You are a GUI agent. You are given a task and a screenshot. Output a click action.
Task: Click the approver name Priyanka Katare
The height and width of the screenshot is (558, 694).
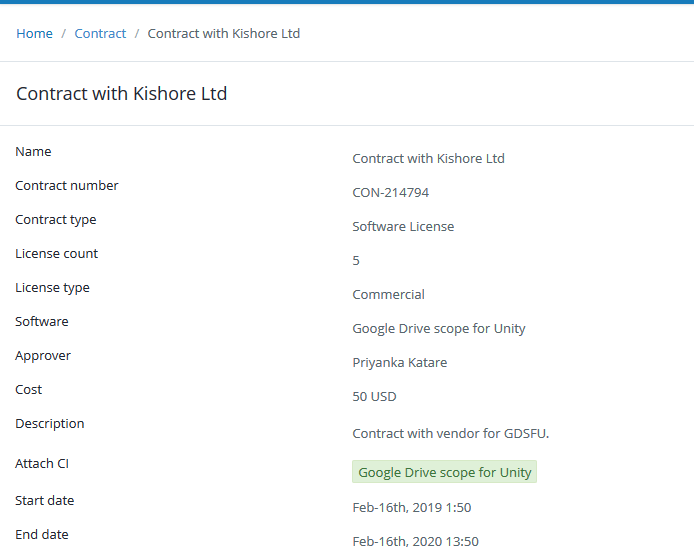pyautogui.click(x=400, y=363)
